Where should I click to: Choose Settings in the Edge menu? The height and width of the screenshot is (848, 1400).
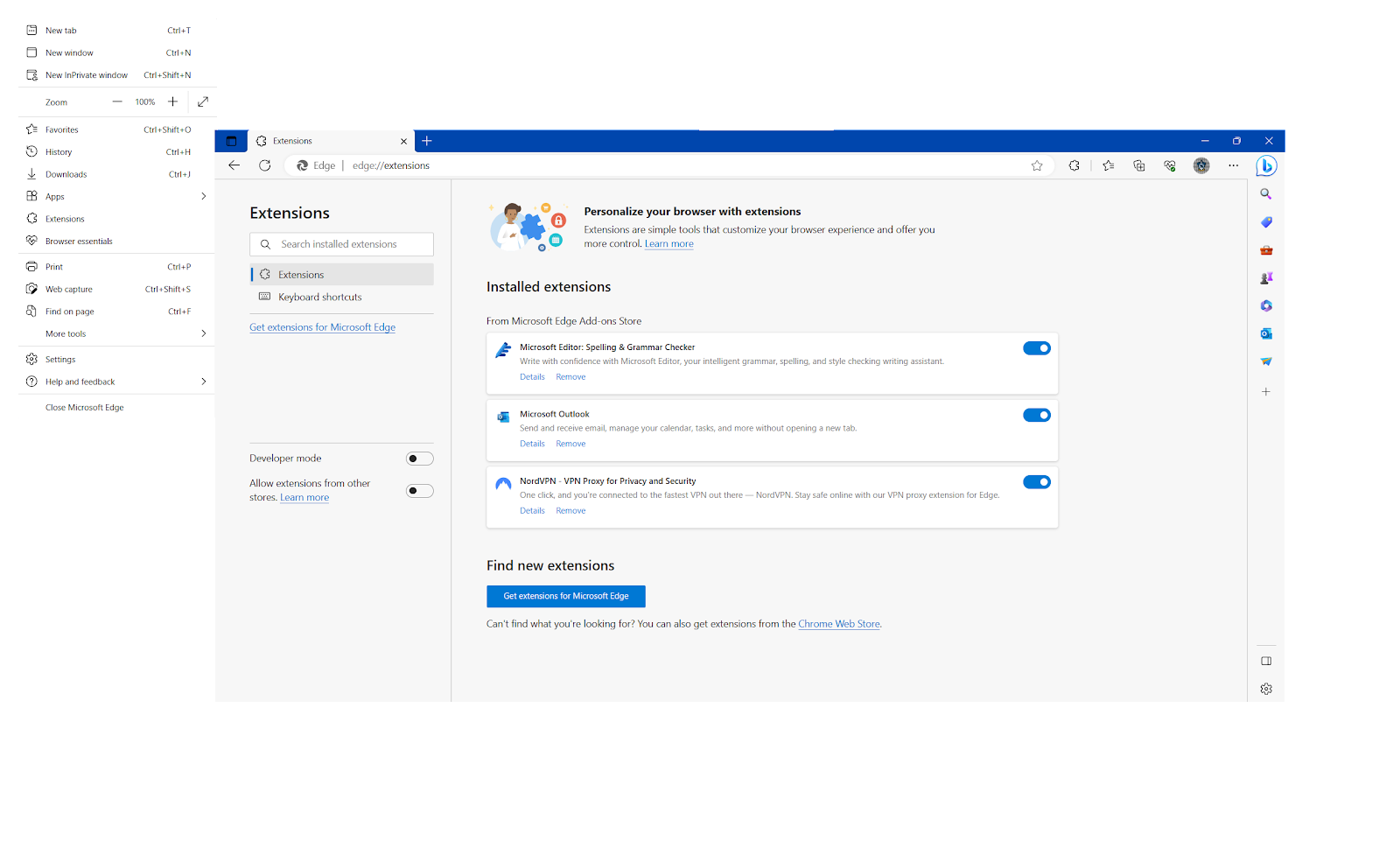tap(60, 360)
